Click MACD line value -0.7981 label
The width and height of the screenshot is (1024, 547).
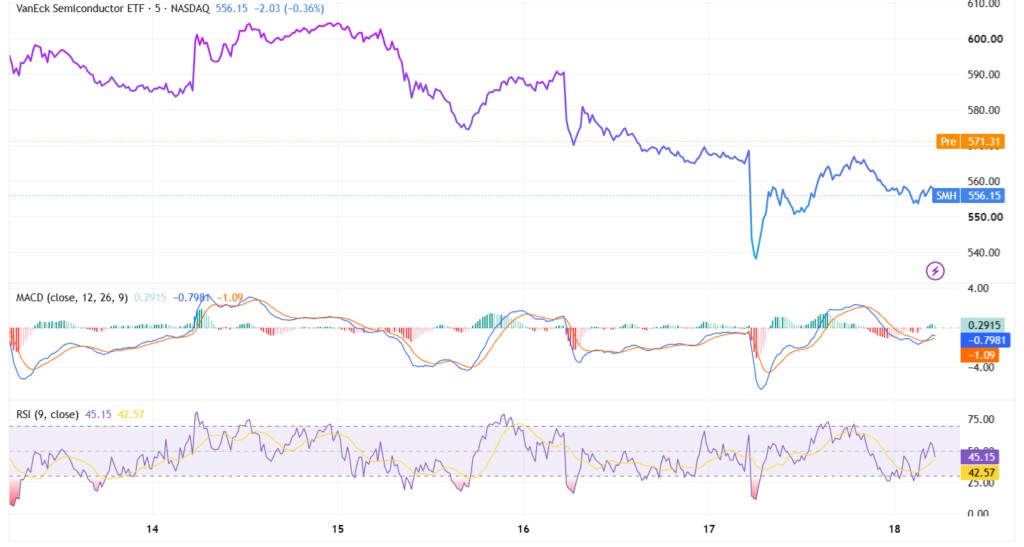(x=985, y=340)
